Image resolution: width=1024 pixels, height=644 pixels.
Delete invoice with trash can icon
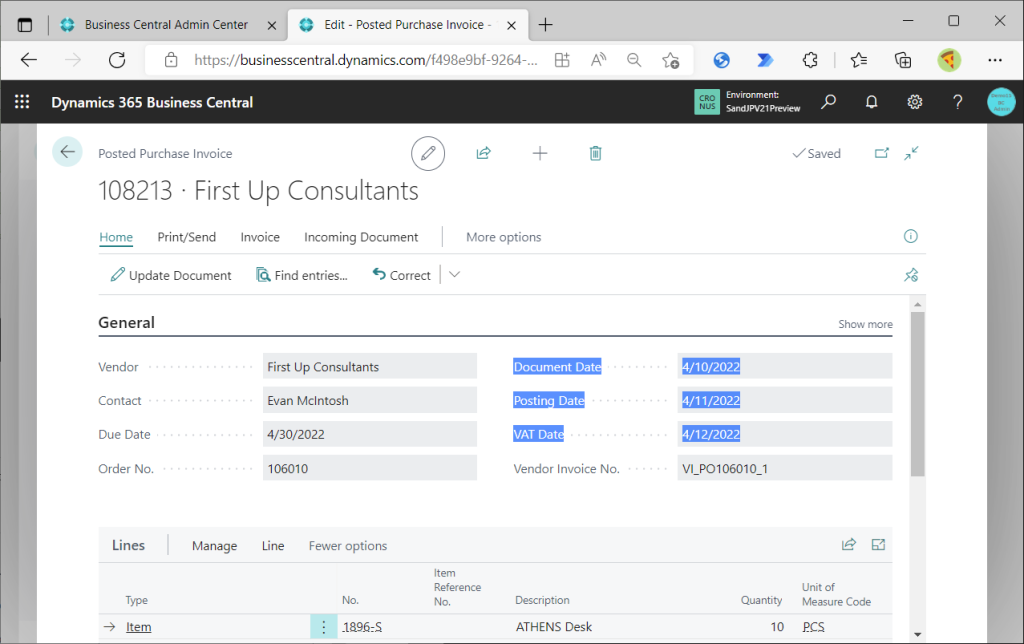[596, 153]
